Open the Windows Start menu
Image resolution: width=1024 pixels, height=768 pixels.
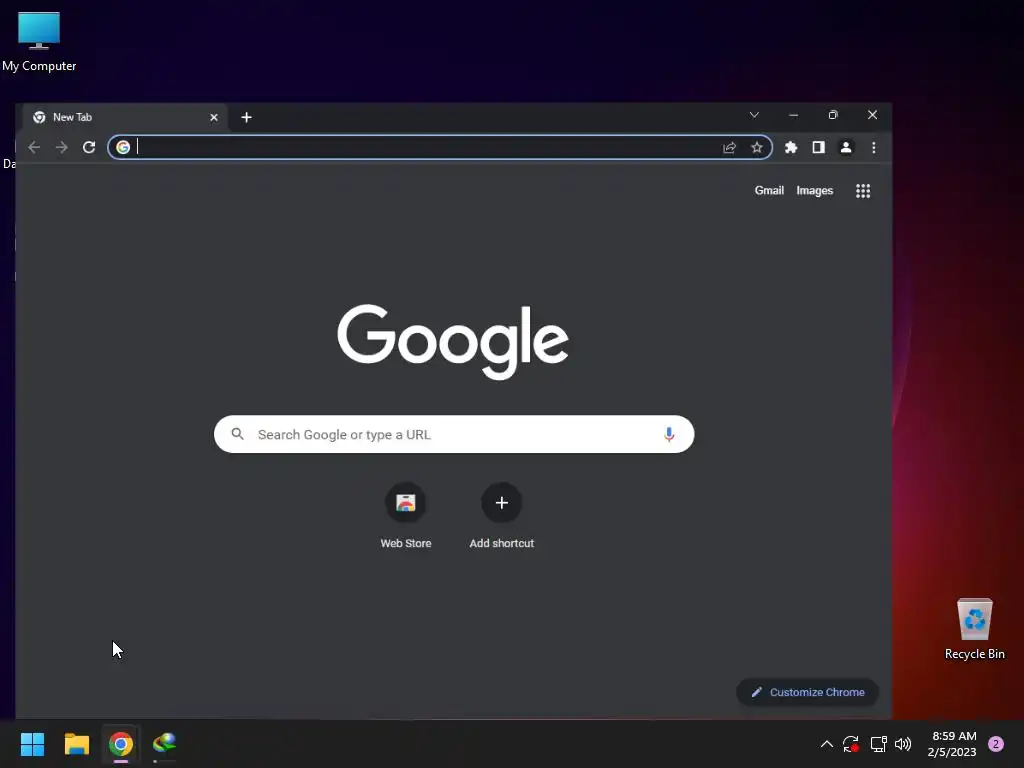tap(32, 744)
